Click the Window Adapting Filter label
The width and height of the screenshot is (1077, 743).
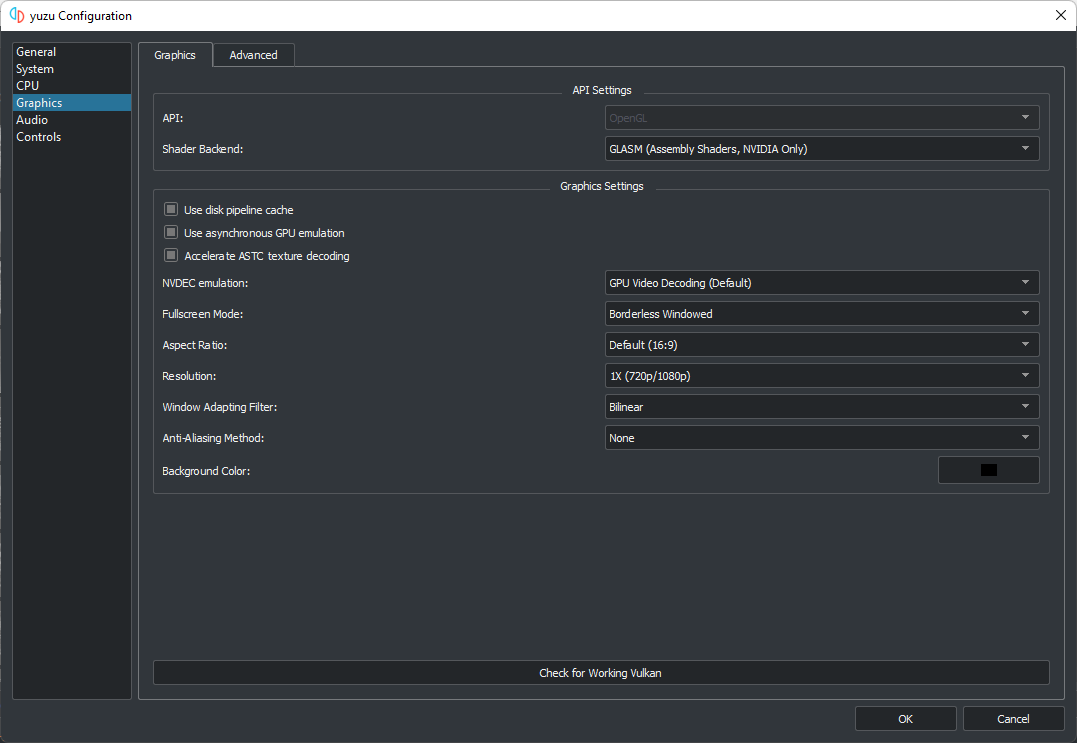220,407
